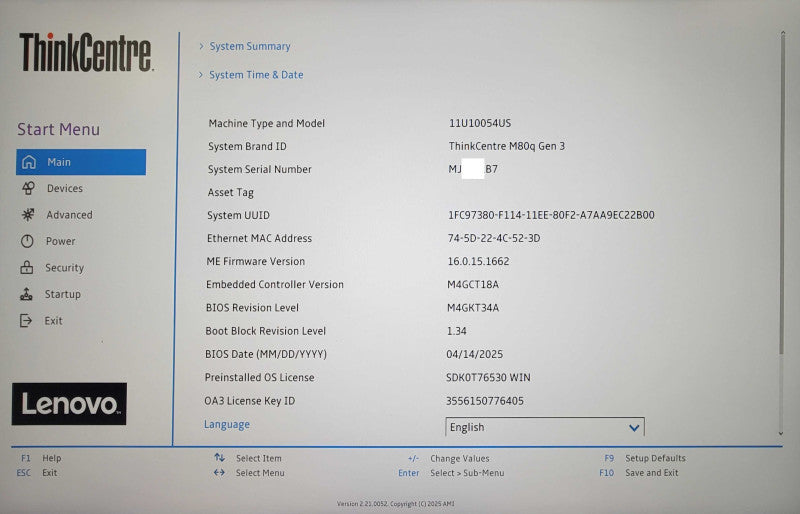The width and height of the screenshot is (800, 514).
Task: Click the F1 Help hint
Action: point(41,458)
